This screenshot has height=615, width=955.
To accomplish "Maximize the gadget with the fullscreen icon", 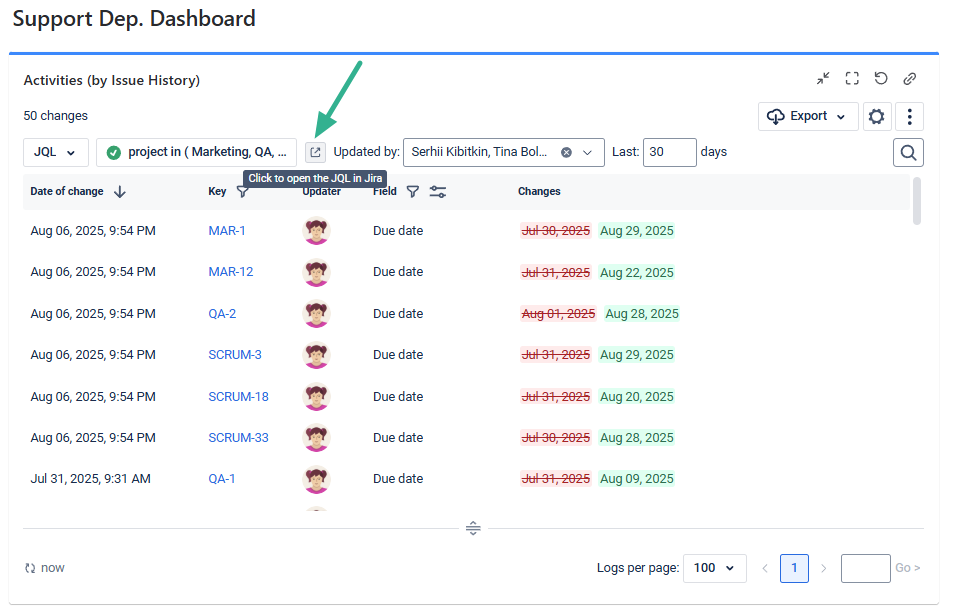I will [x=852, y=79].
